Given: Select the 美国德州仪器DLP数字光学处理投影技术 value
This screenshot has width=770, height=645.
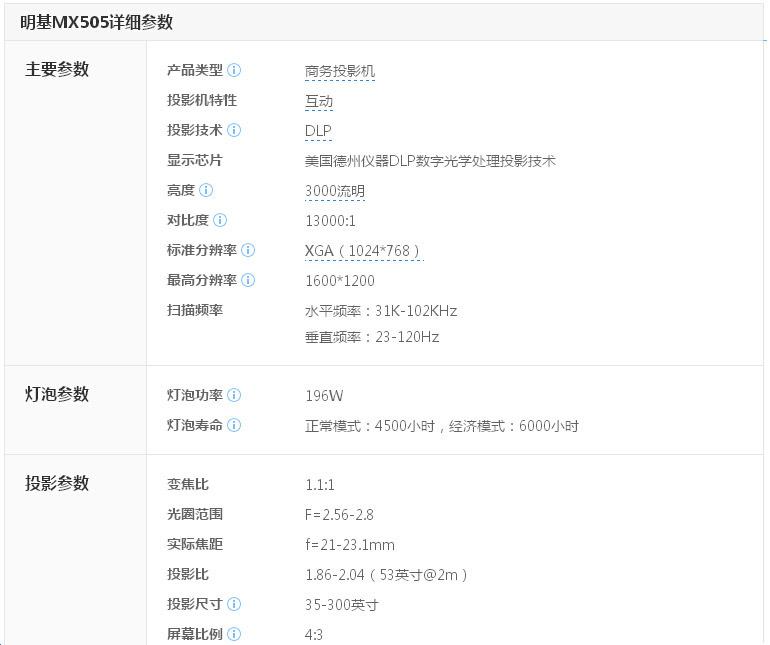Looking at the screenshot, I should point(430,161).
